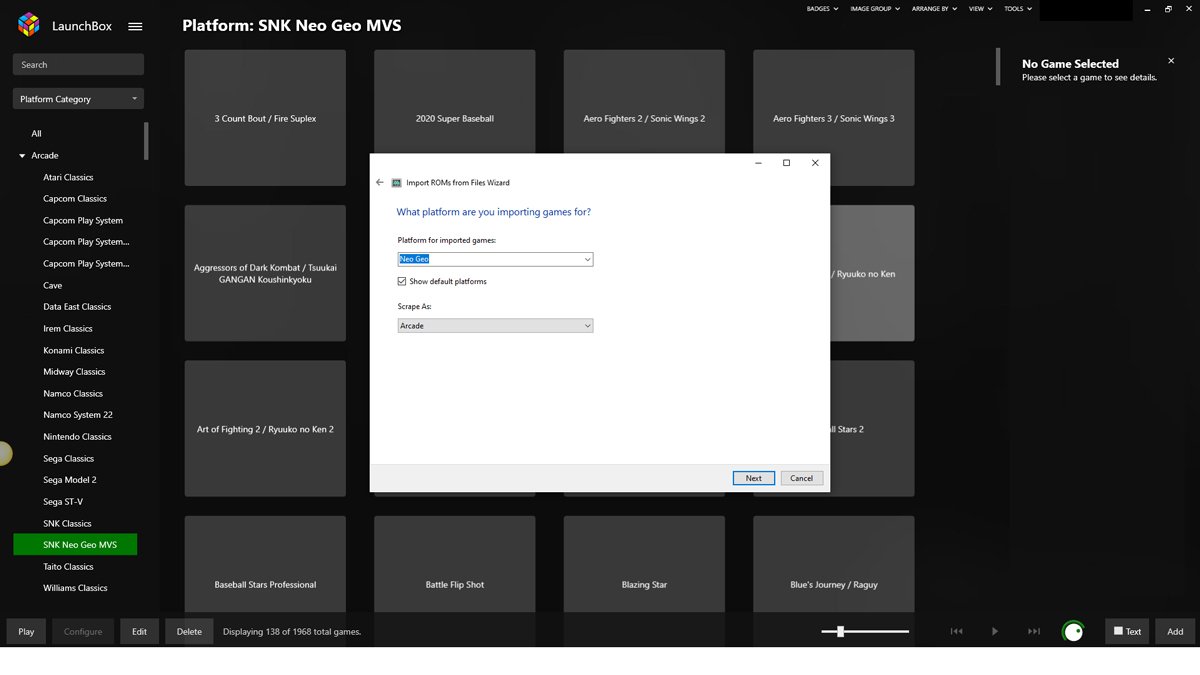Skip to the previous track in the music controls
The height and width of the screenshot is (675, 1200).
point(956,631)
